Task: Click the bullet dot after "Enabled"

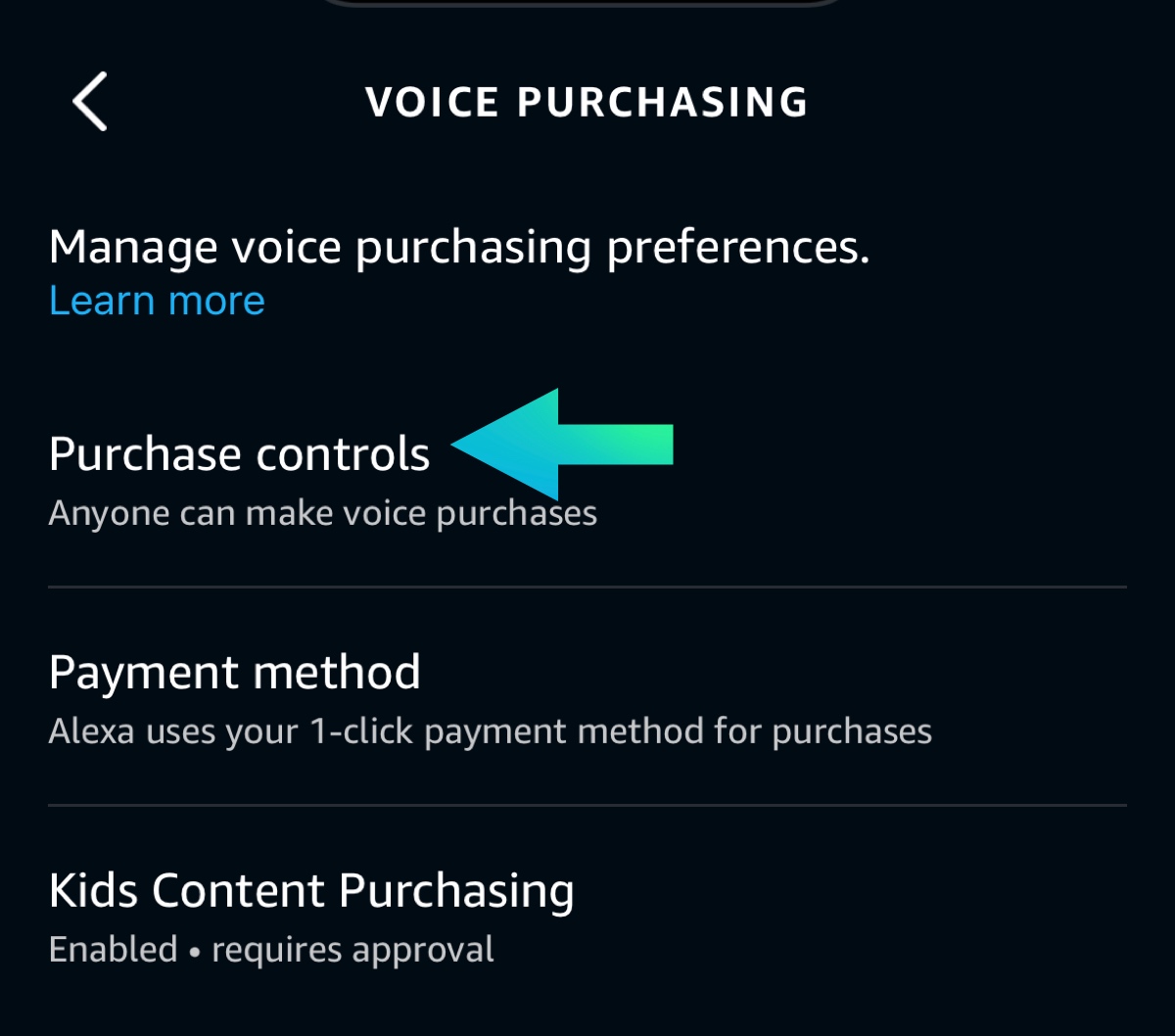Action: point(195,950)
